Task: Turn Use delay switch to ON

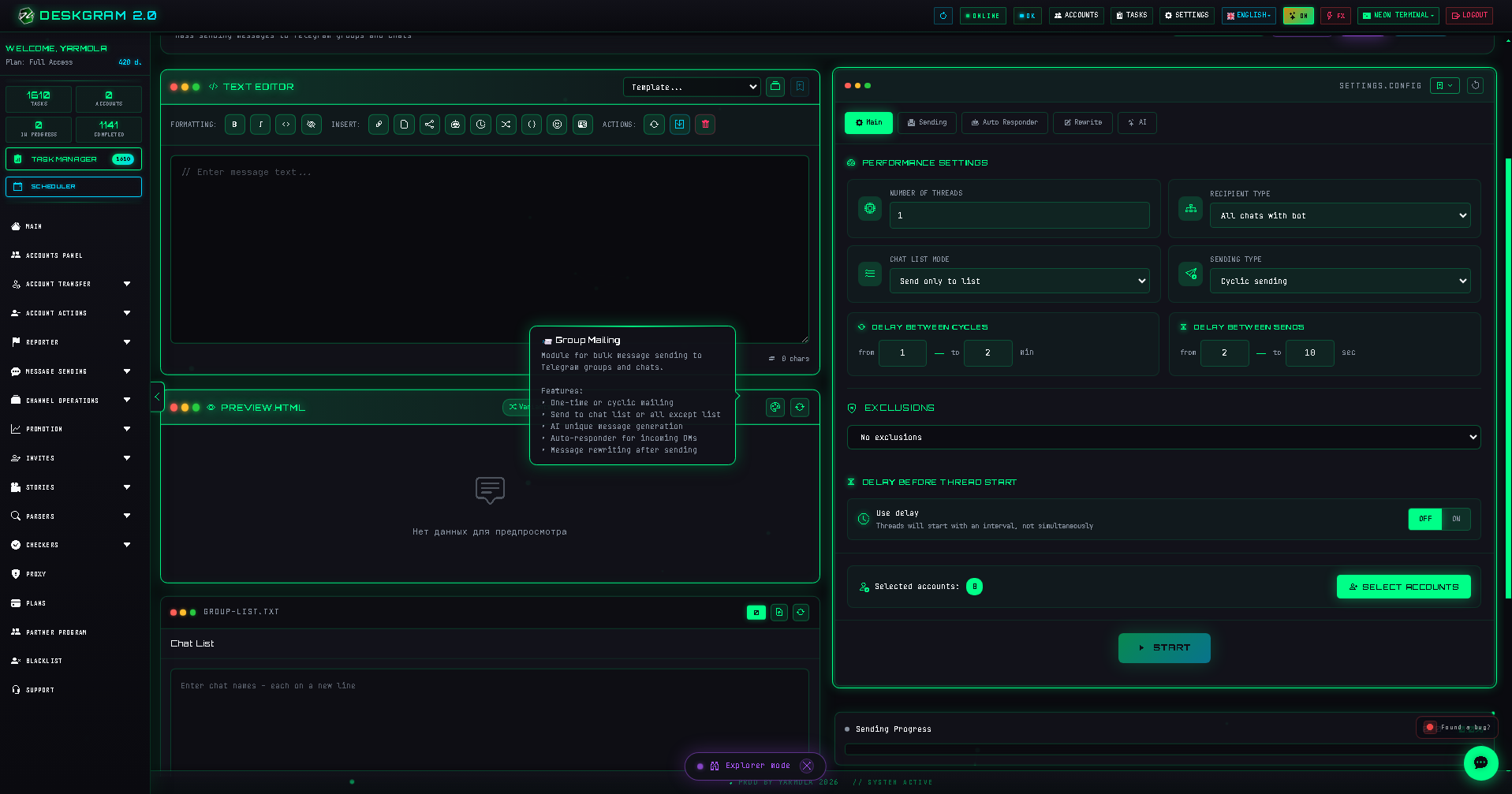Action: [x=1456, y=519]
